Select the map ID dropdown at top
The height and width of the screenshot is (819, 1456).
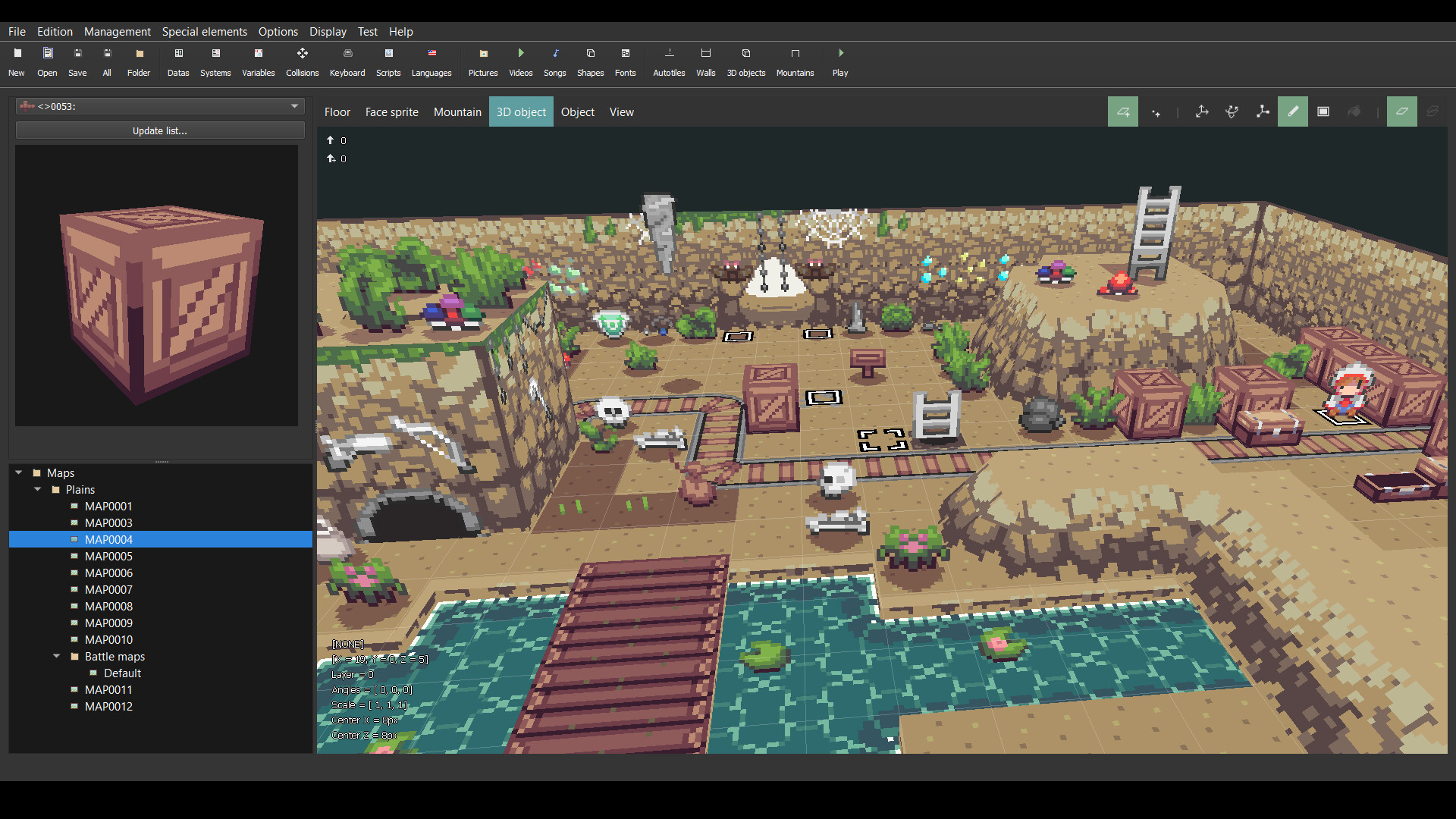pyautogui.click(x=159, y=106)
